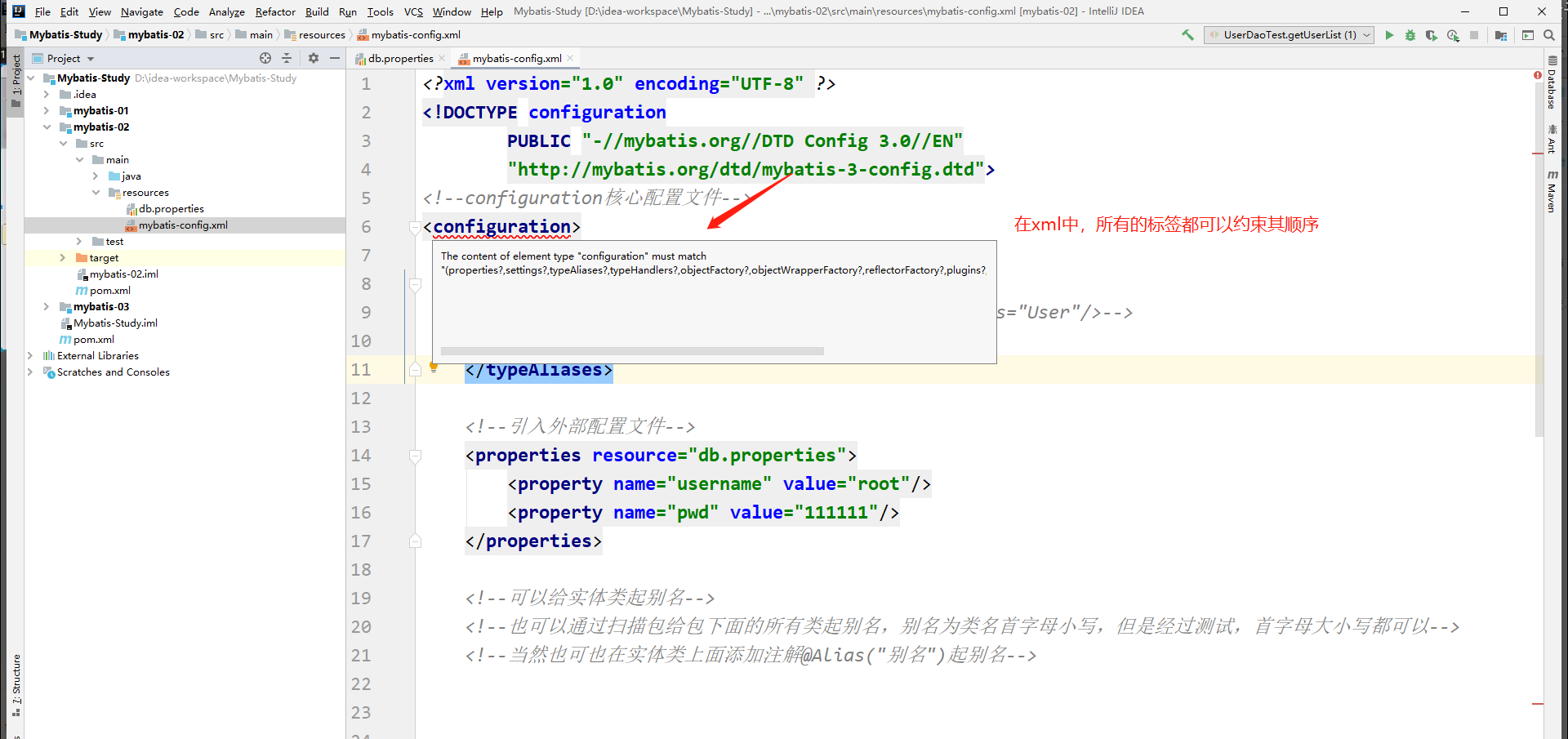The width and height of the screenshot is (1568, 739).
Task: Switch to db.properties editor tab
Action: 400,58
